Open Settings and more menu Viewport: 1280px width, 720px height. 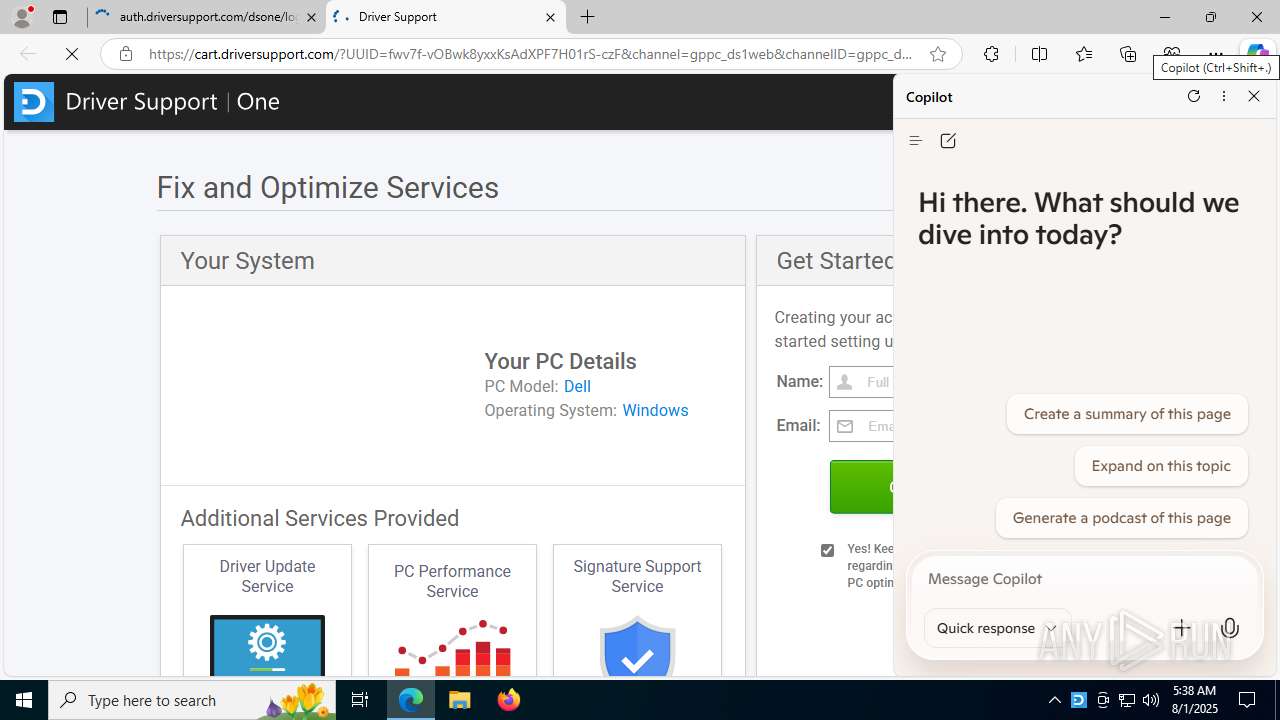coord(1215,54)
